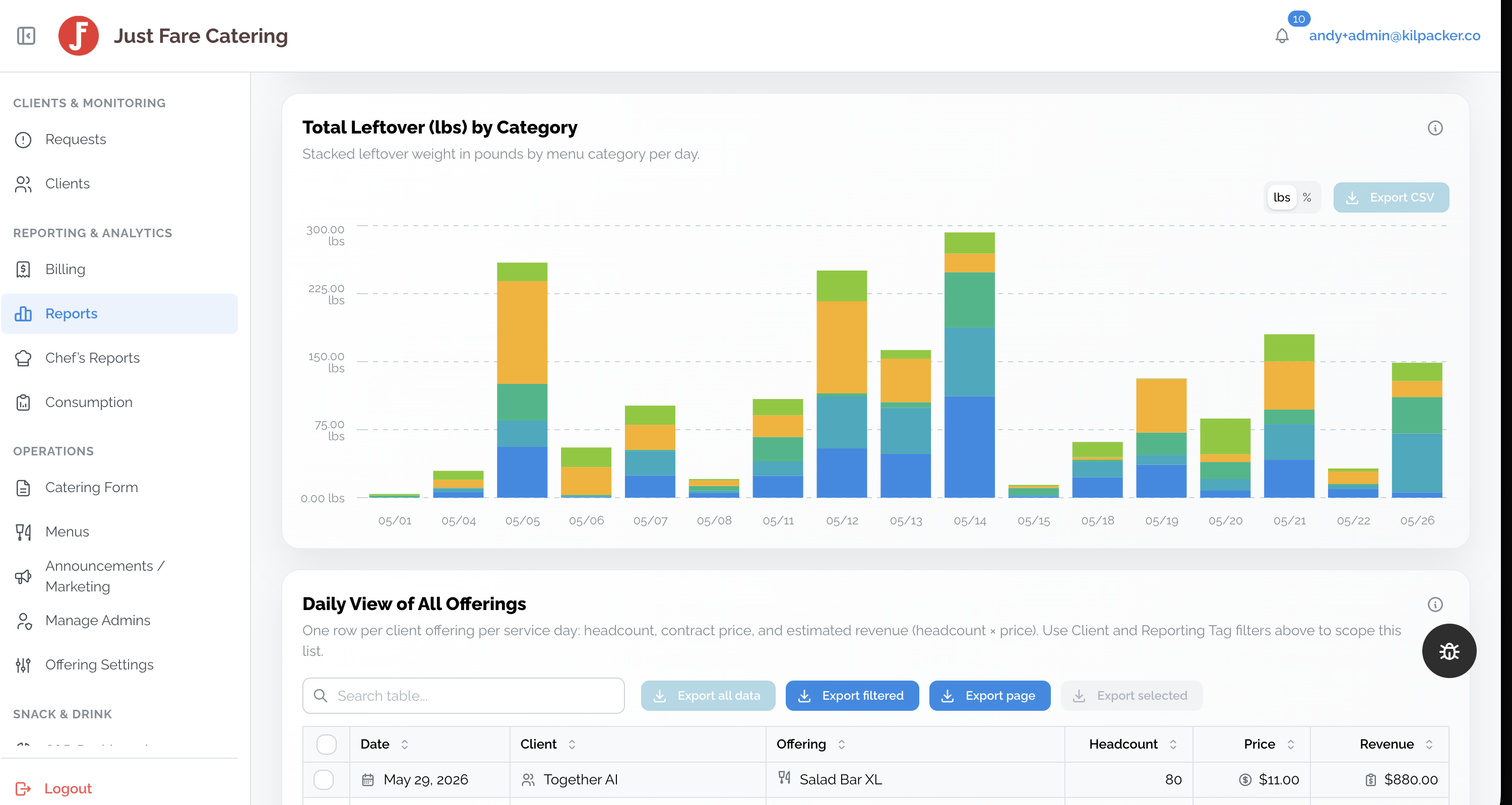Screen dimensions: 1512x805
Task: Switch chart units to lbs
Action: pos(1282,198)
